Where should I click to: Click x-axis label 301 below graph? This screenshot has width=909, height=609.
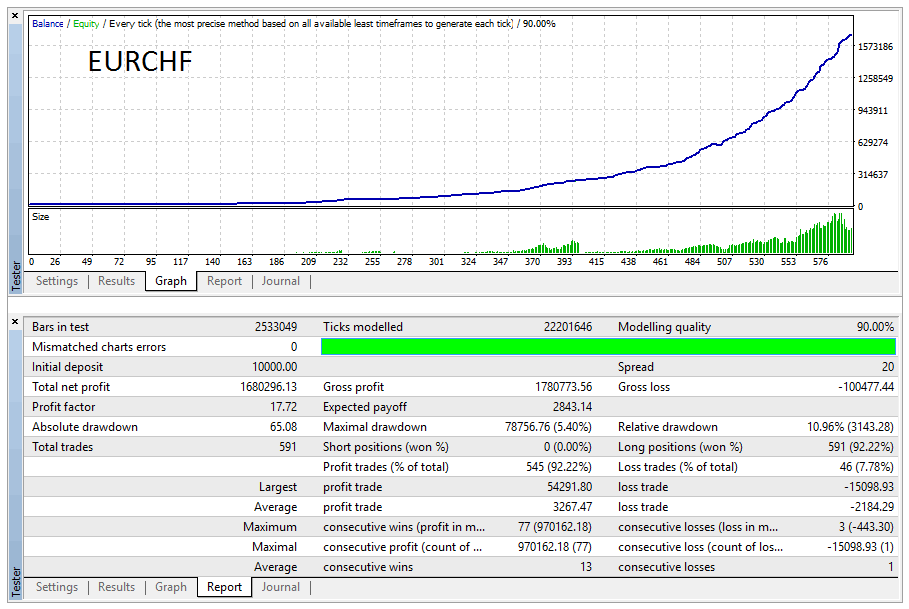point(437,261)
